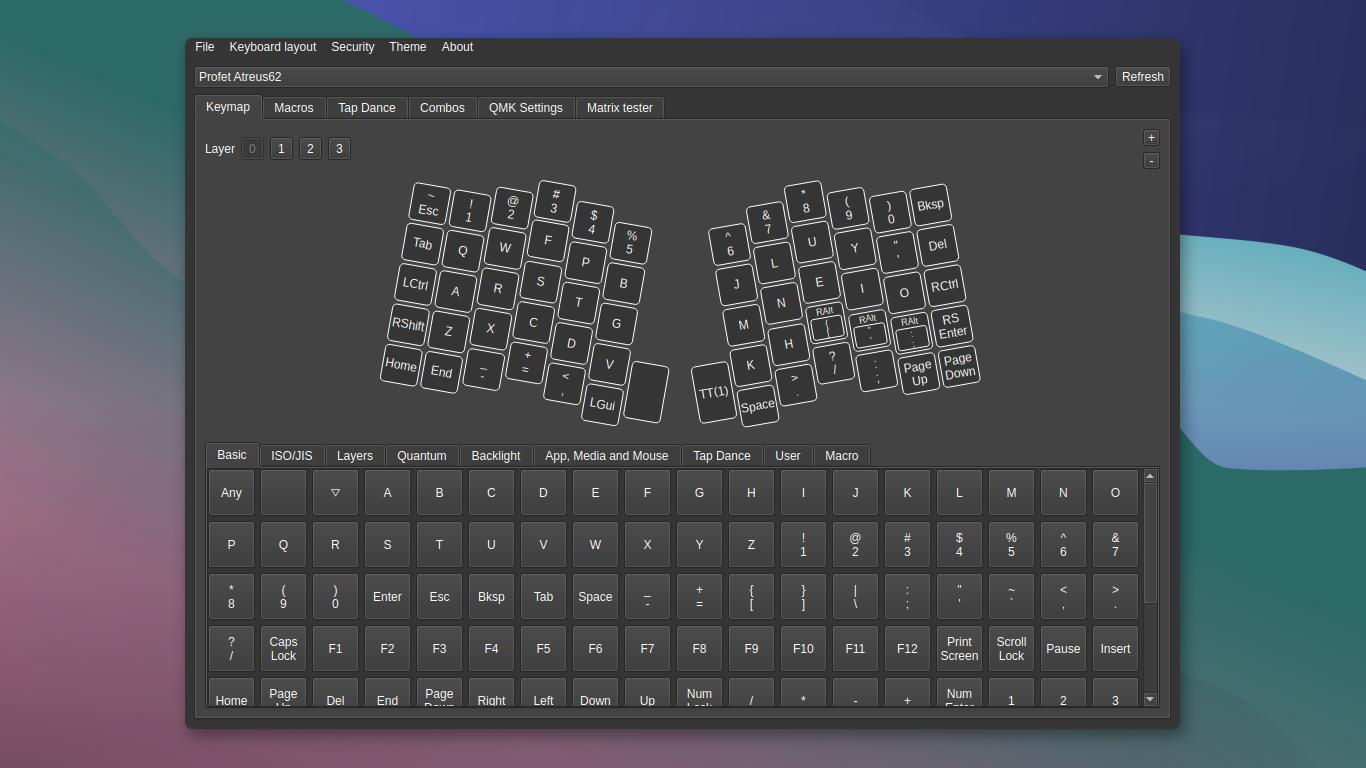Image resolution: width=1366 pixels, height=768 pixels.
Task: Click the blank key next to LGui
Action: pos(646,392)
